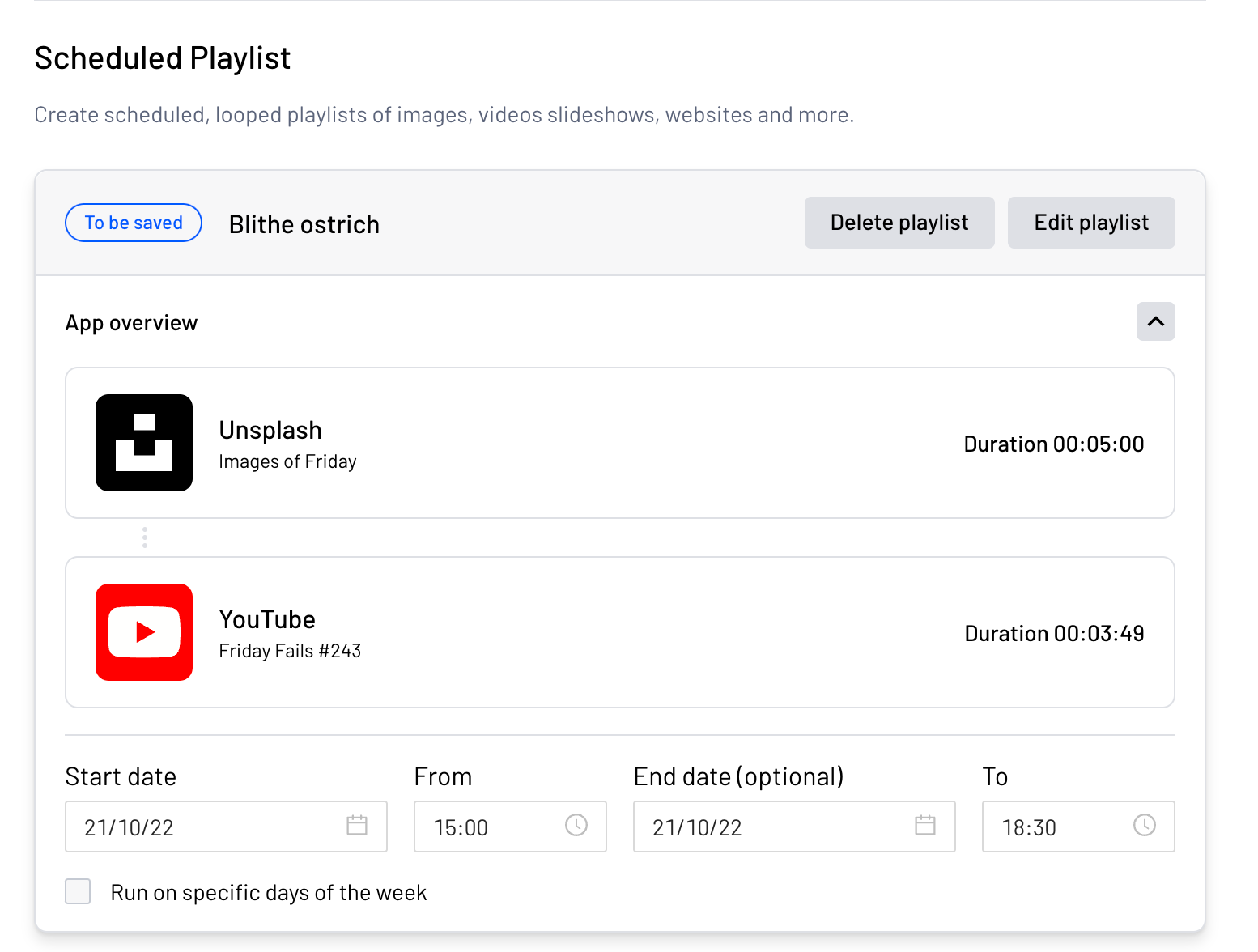The height and width of the screenshot is (952, 1258).
Task: Click the Unsplash app logo icon
Action: (x=144, y=443)
